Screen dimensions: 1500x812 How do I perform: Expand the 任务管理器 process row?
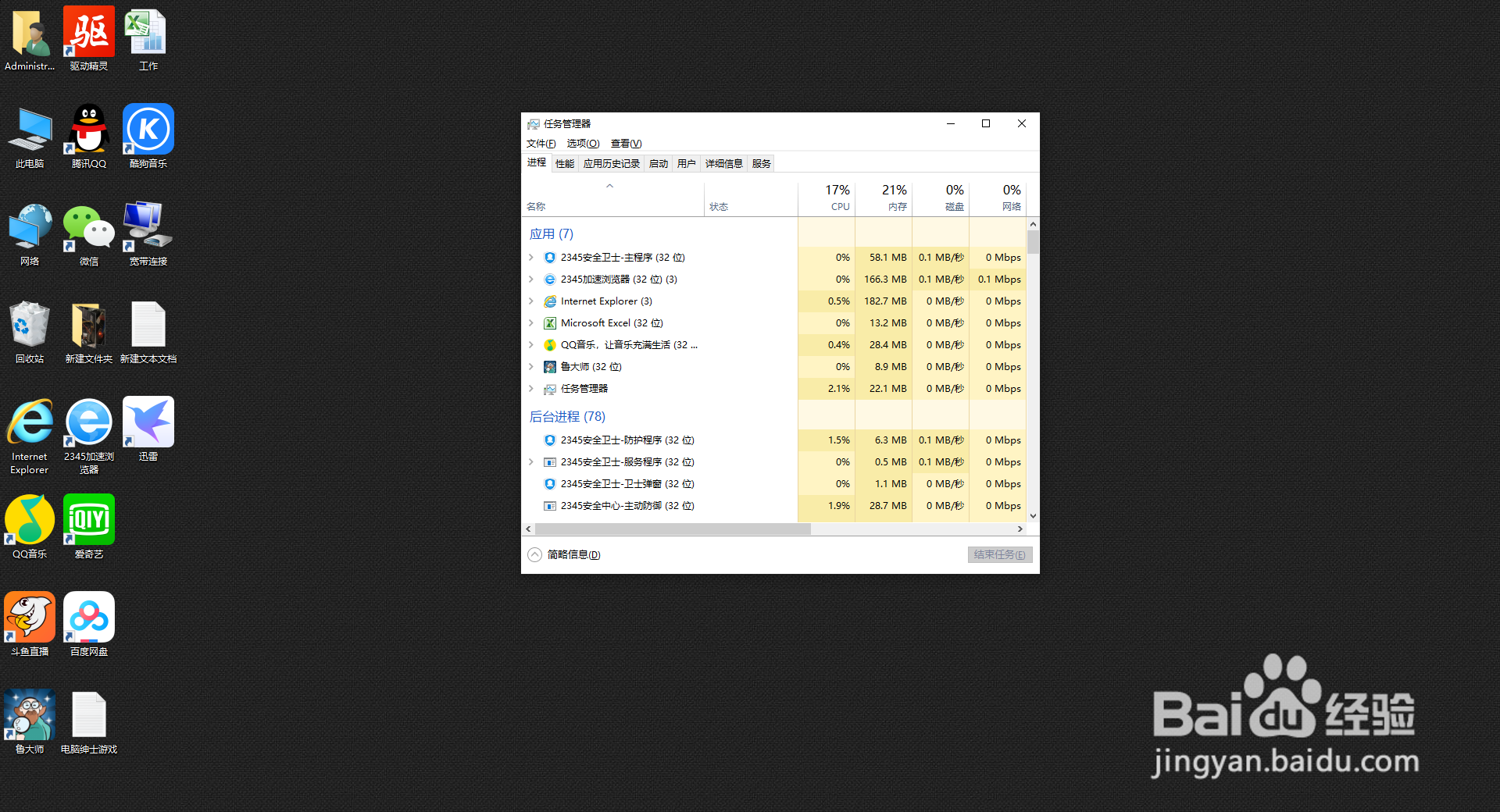(531, 389)
